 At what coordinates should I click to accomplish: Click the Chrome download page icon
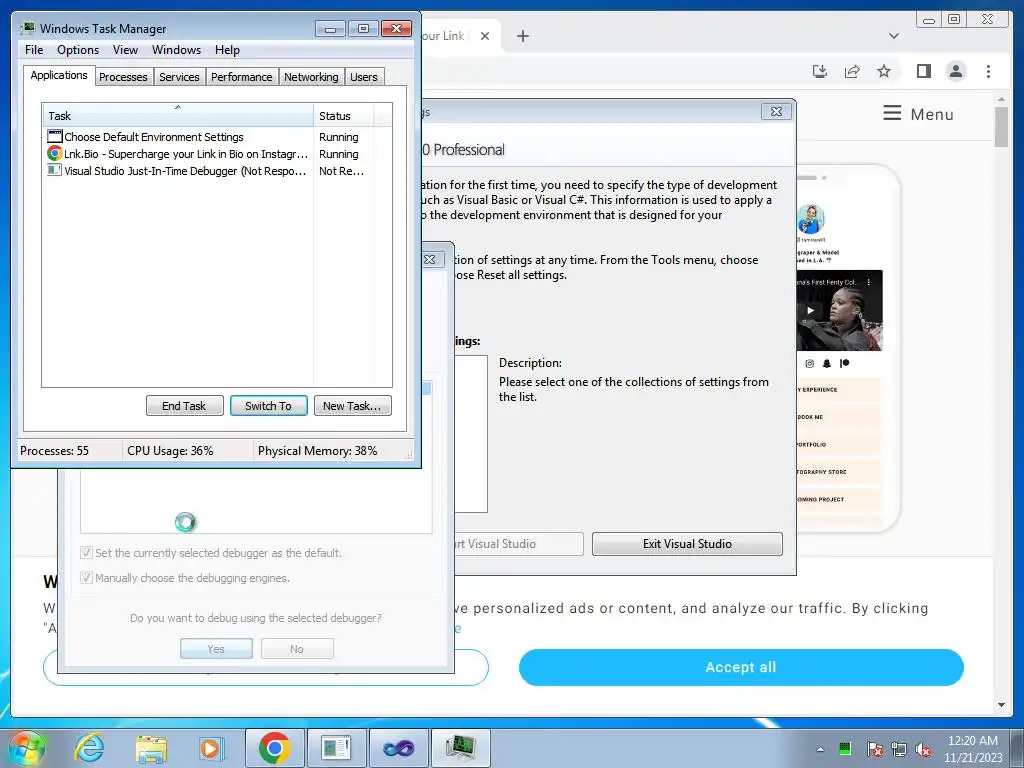point(820,71)
